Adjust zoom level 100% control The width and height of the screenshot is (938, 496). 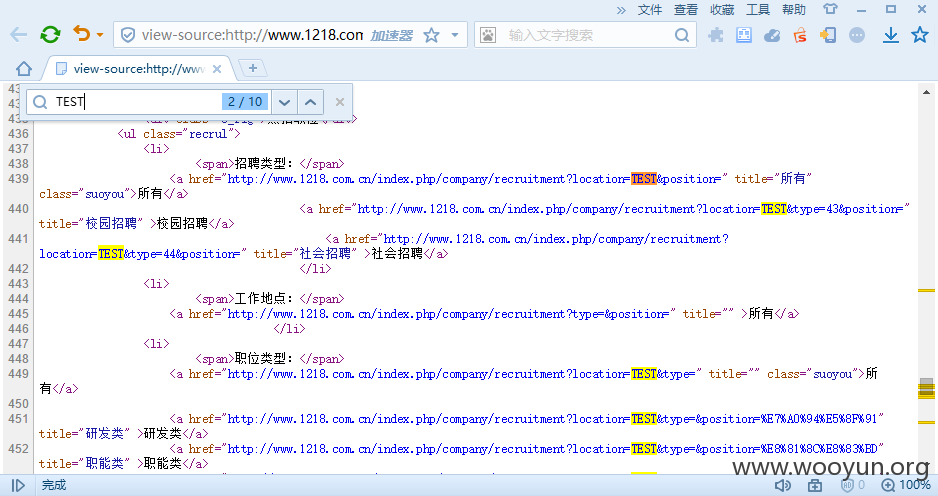click(906, 485)
